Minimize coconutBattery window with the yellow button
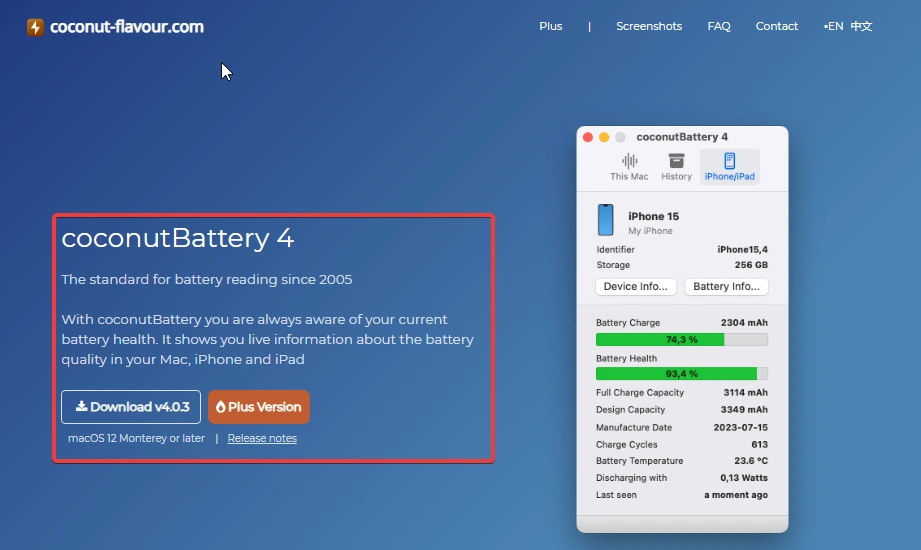Image resolution: width=921 pixels, height=550 pixels. (x=604, y=137)
